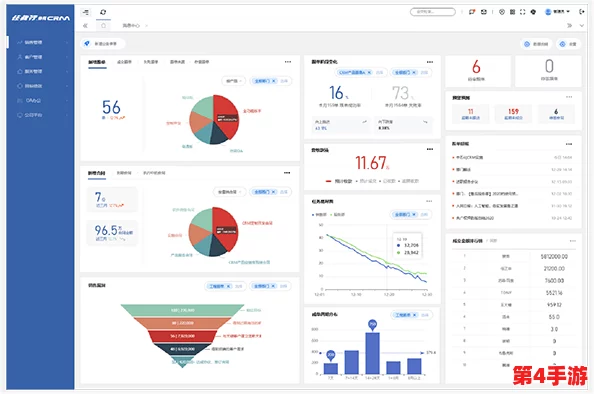Expand chevron of the OA办公 sidebar item
Screen dimensions: 594x394
click(x=67, y=100)
